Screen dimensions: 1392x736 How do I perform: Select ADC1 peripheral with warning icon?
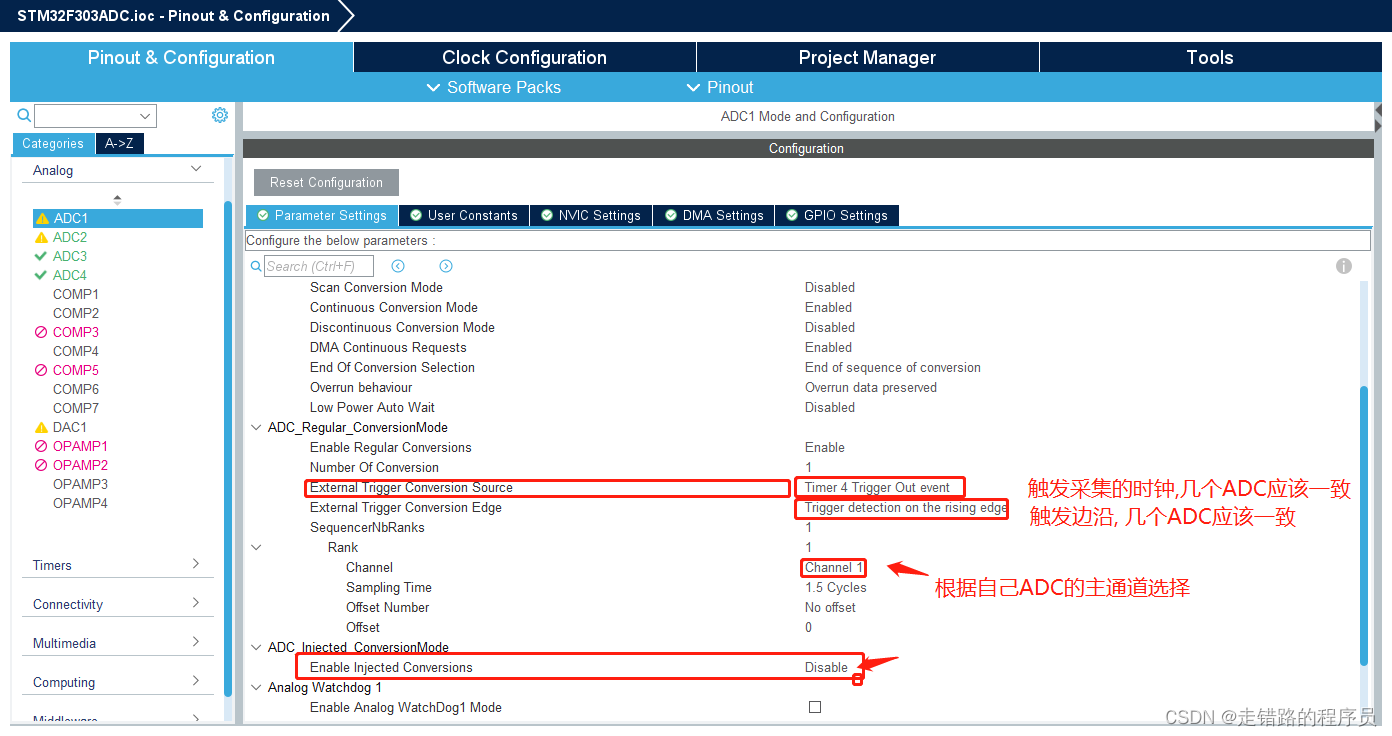(118, 218)
